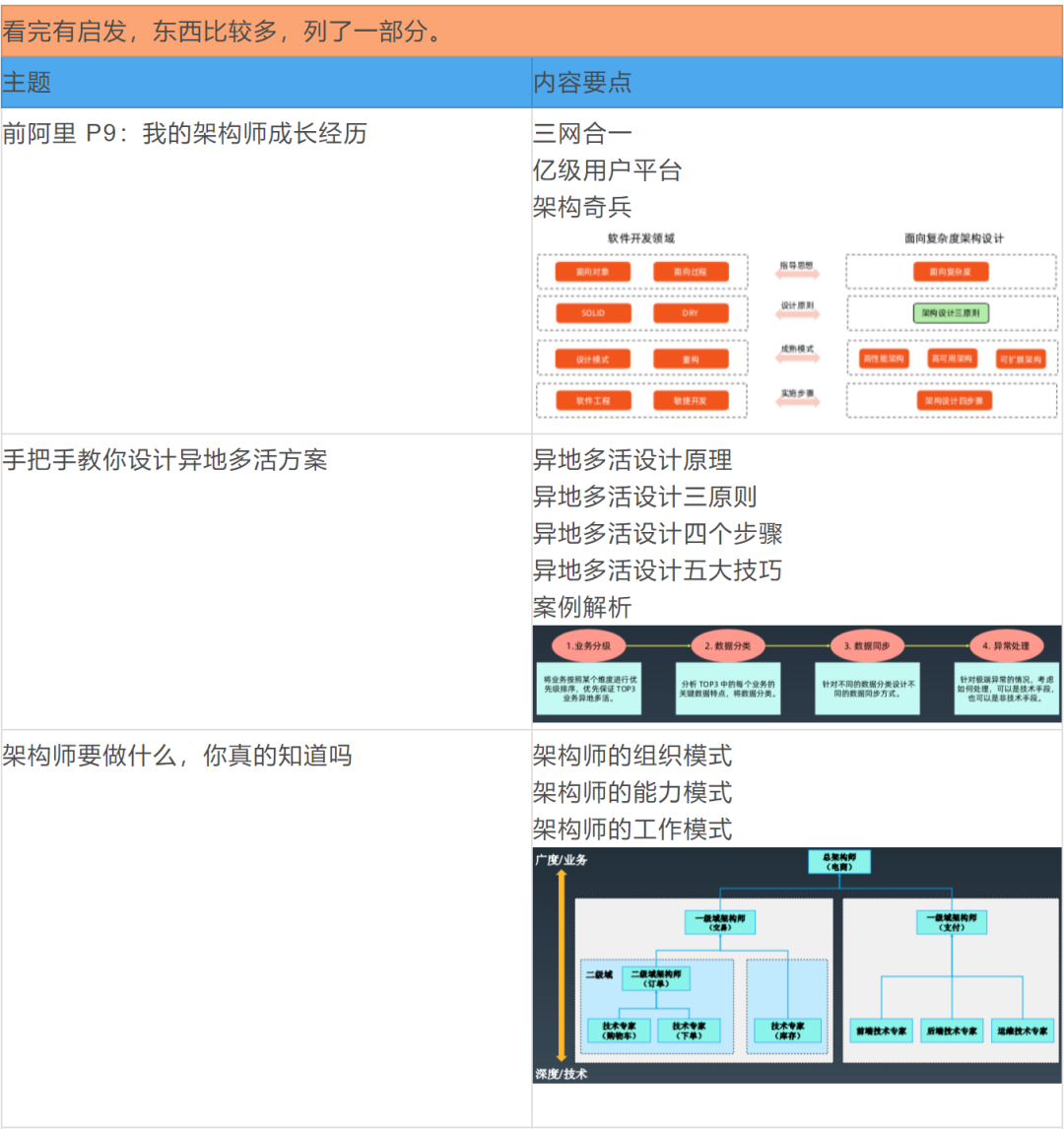This screenshot has height=1129, width=1064.
Task: Click the orange 'SOLID' box
Action: point(593,312)
